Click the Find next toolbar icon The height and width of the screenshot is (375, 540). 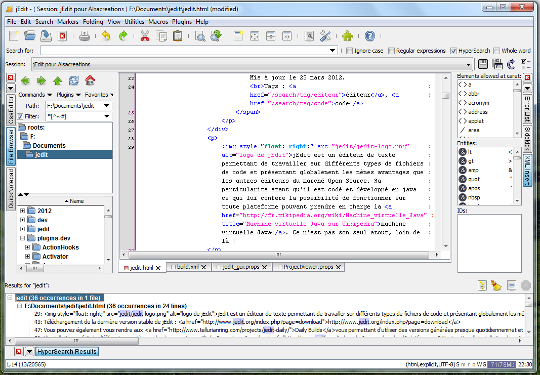pos(216,36)
